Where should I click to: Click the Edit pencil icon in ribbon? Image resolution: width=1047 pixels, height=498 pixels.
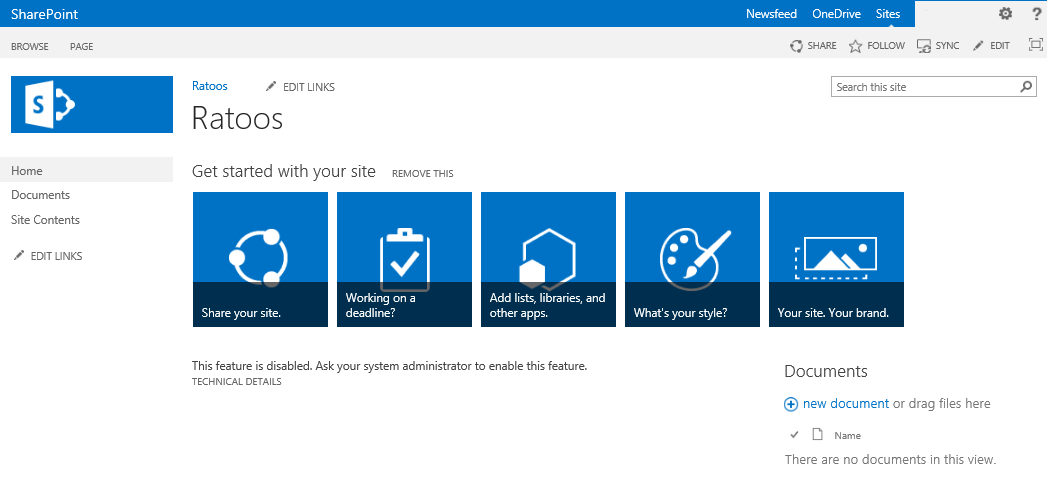(x=978, y=46)
